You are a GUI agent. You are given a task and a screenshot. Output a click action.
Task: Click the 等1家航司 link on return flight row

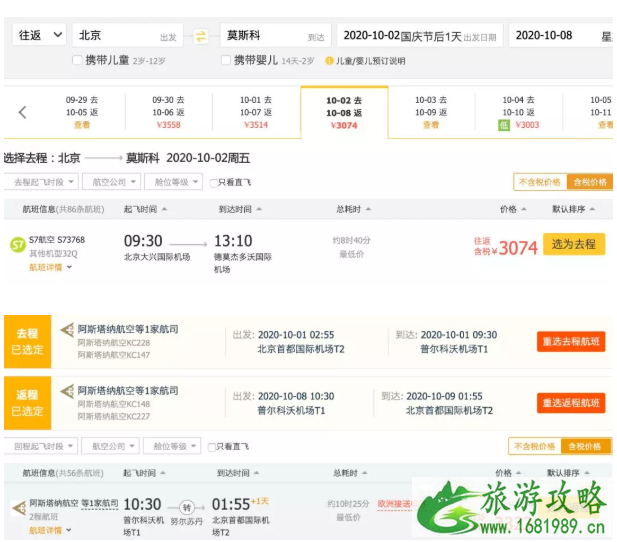click(x=100, y=503)
